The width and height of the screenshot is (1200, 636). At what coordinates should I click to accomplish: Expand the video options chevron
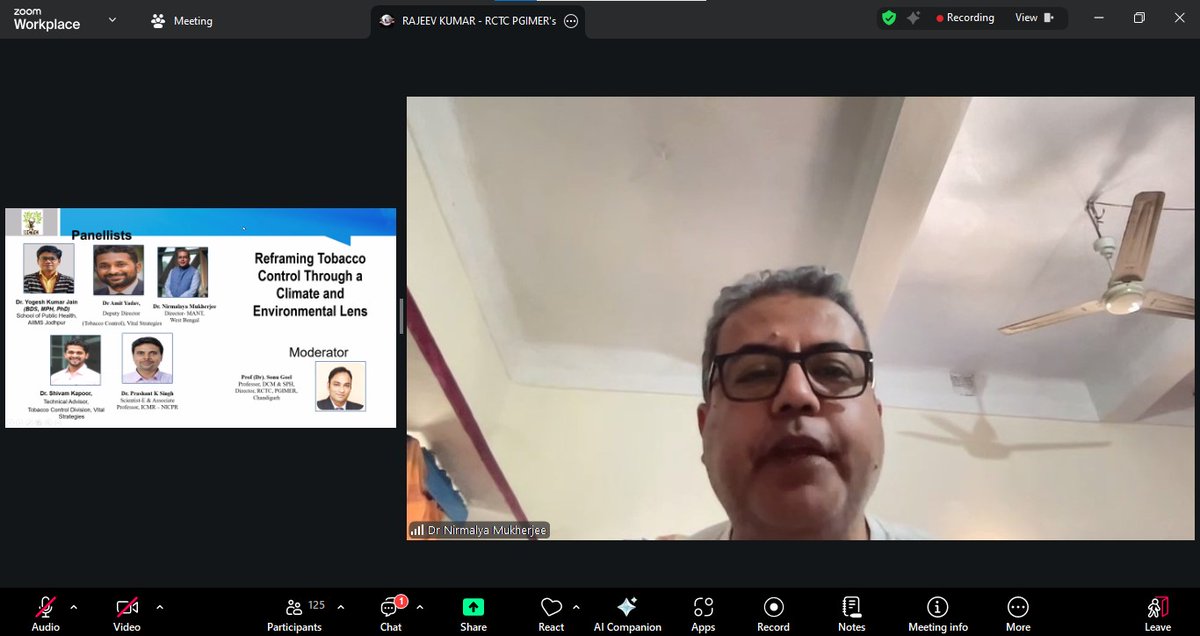pos(159,606)
